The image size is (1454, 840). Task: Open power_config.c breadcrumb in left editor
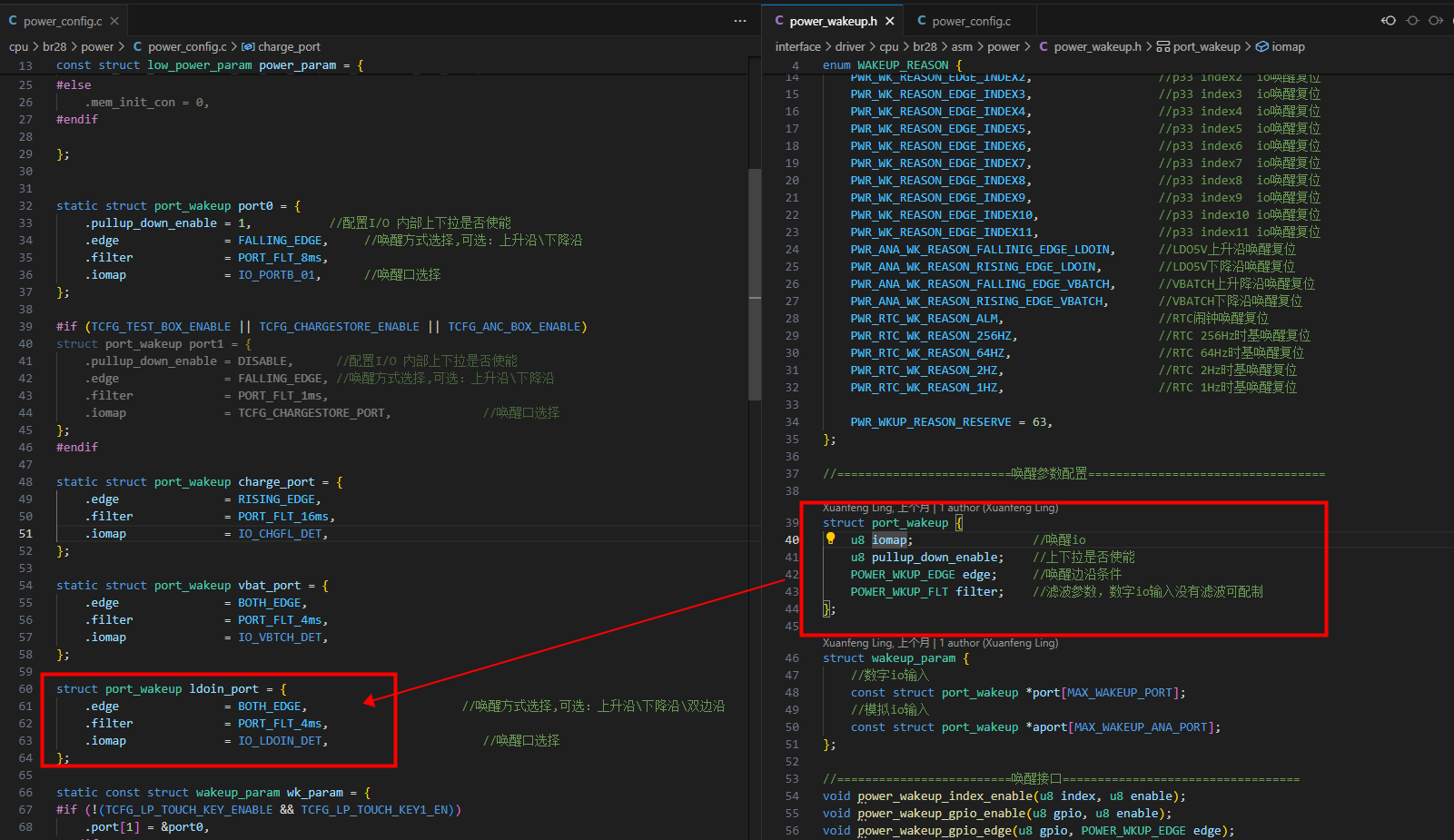coord(187,46)
